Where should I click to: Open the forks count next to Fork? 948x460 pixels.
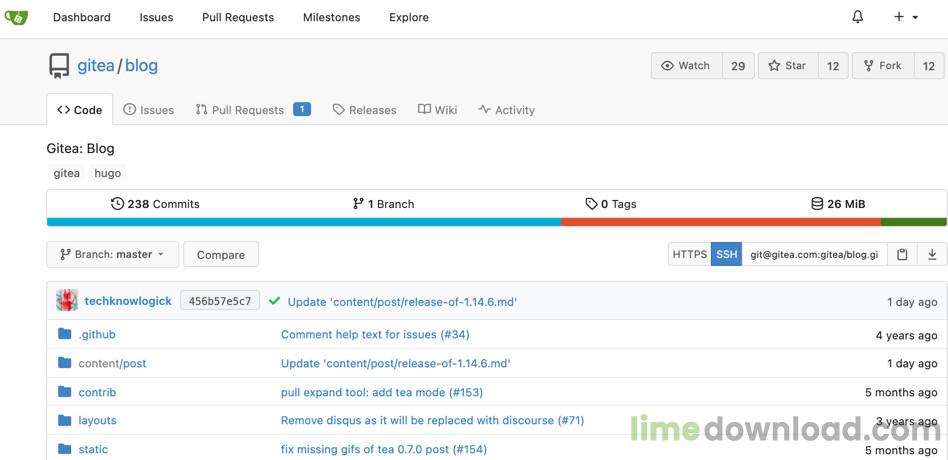point(929,66)
